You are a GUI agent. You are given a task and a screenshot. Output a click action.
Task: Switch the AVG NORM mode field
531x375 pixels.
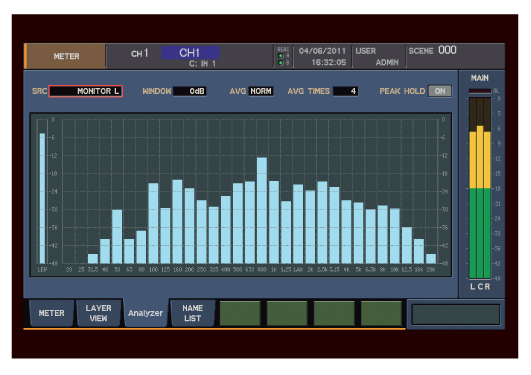pyautogui.click(x=261, y=91)
